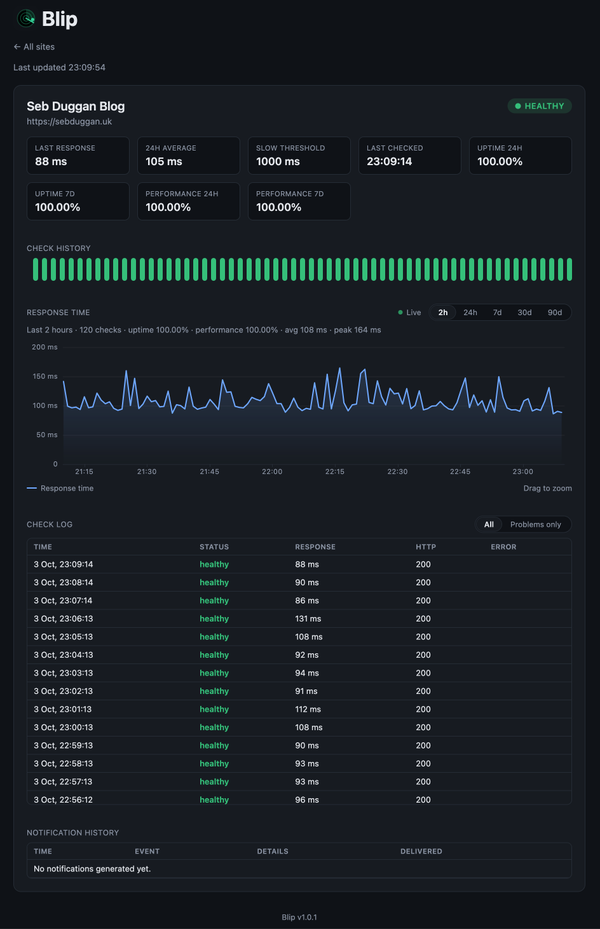Select the 3 Oct, 23:02:13 log row
The width and height of the screenshot is (600, 929).
[299, 691]
